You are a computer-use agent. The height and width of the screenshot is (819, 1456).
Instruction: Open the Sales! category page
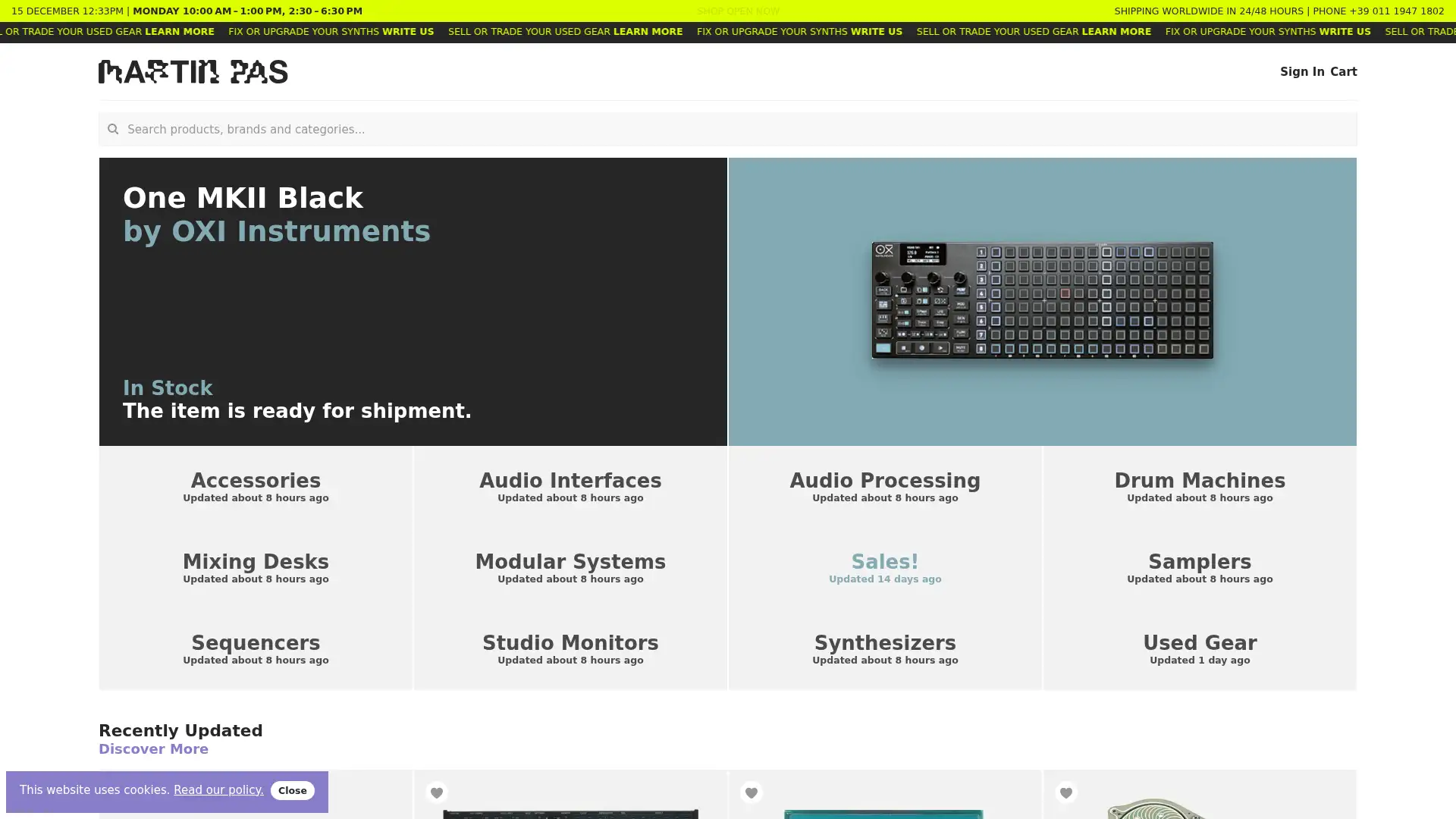tap(885, 561)
